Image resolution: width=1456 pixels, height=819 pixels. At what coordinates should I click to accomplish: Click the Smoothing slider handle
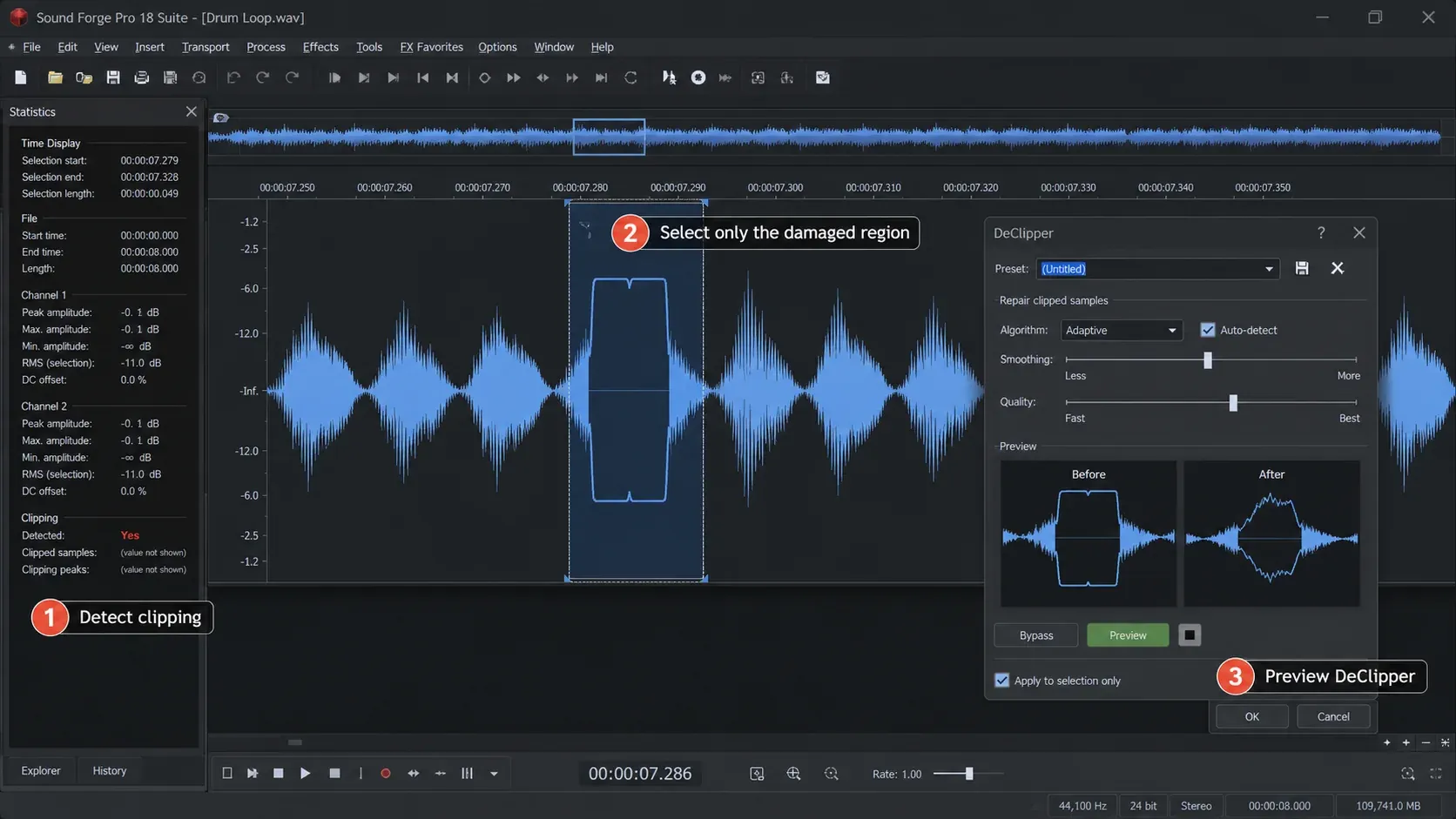click(1208, 359)
